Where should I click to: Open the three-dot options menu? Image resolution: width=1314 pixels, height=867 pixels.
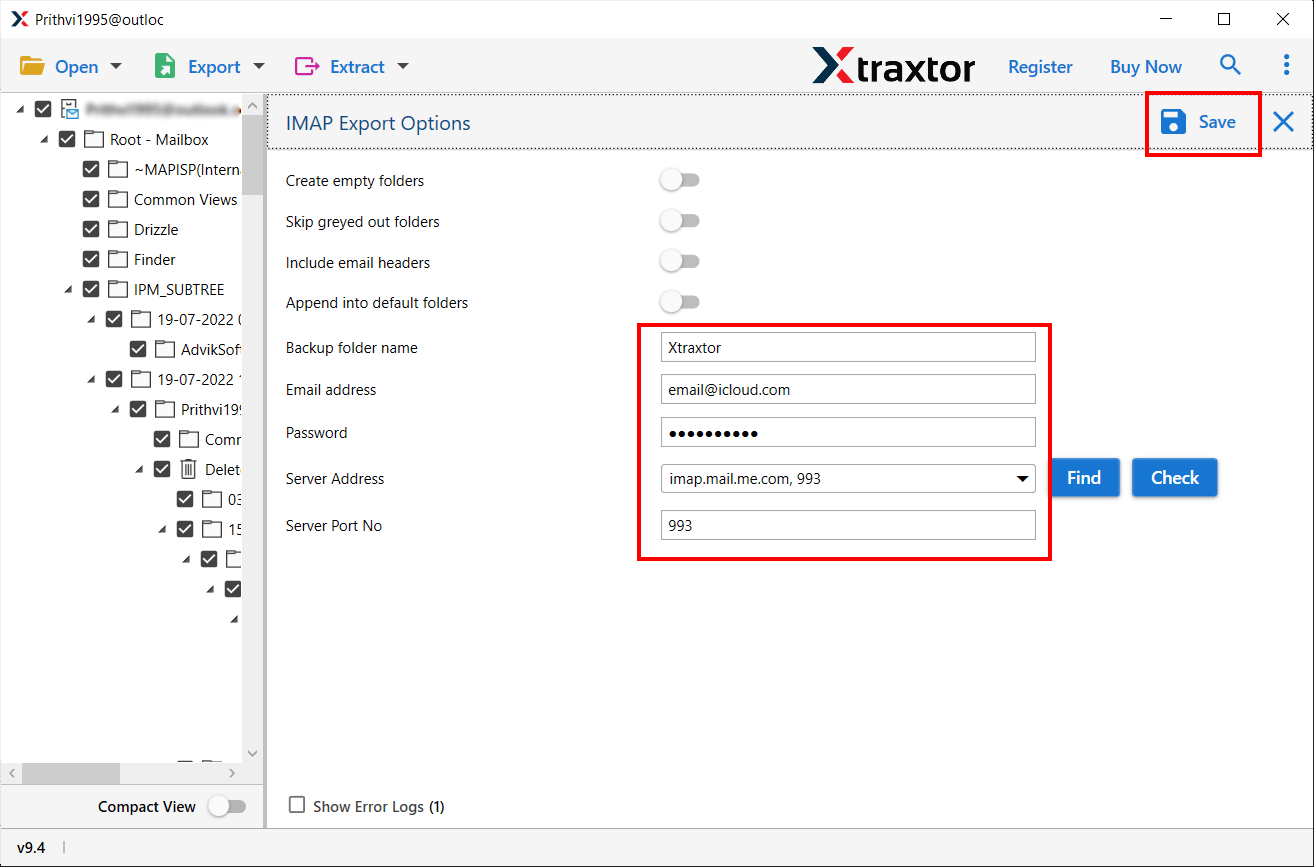1286,64
